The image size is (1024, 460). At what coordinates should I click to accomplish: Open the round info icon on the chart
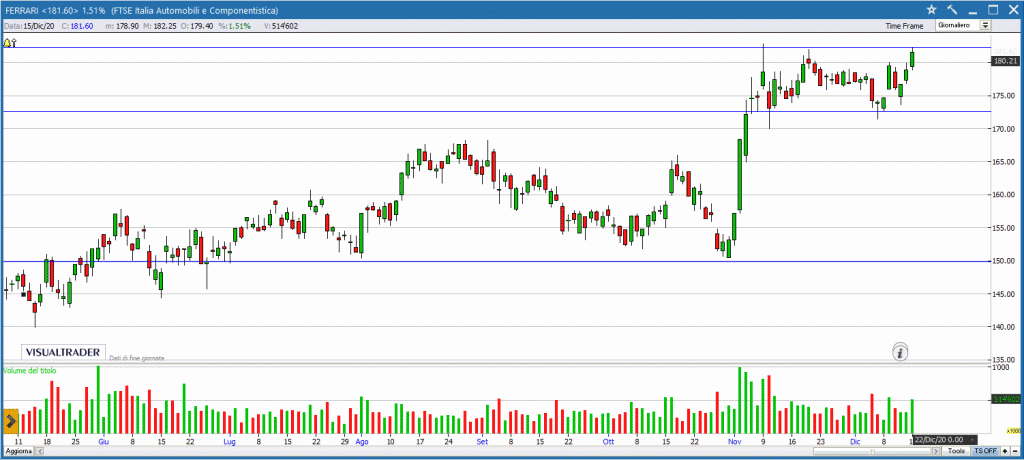(x=901, y=352)
